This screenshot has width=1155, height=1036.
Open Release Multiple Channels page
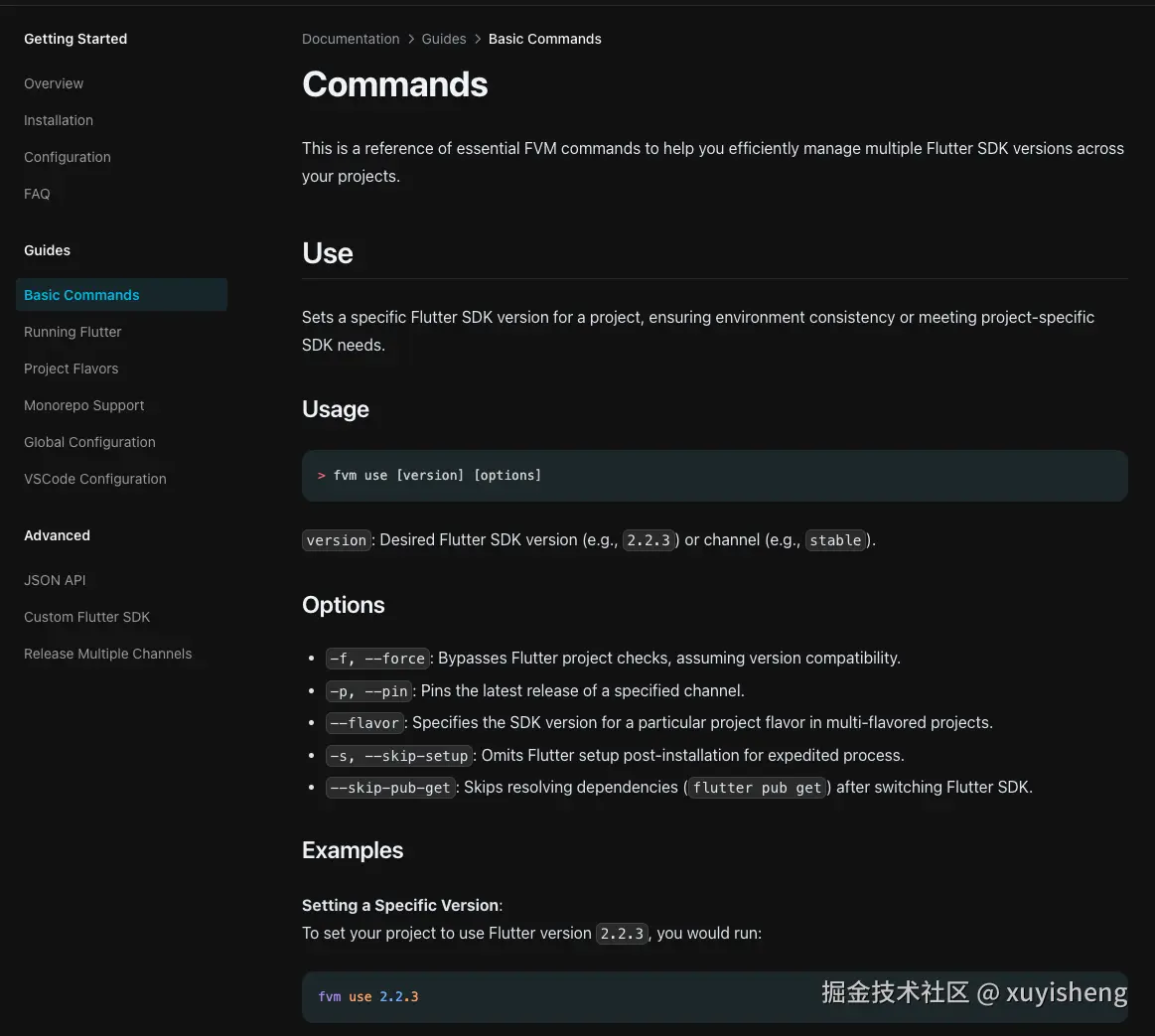[x=108, y=654]
